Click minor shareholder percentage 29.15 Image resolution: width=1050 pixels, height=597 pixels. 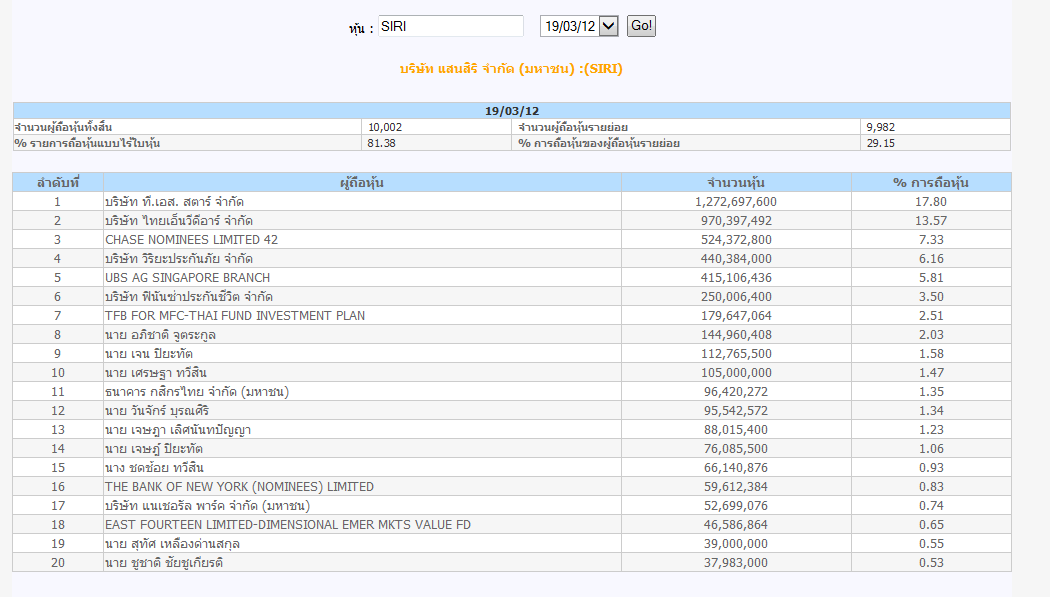(x=881, y=143)
